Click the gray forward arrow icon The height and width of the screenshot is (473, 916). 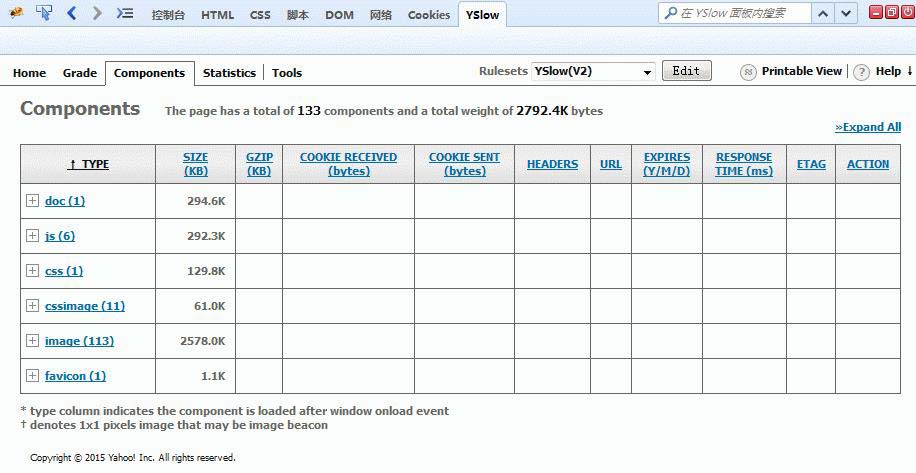point(97,13)
